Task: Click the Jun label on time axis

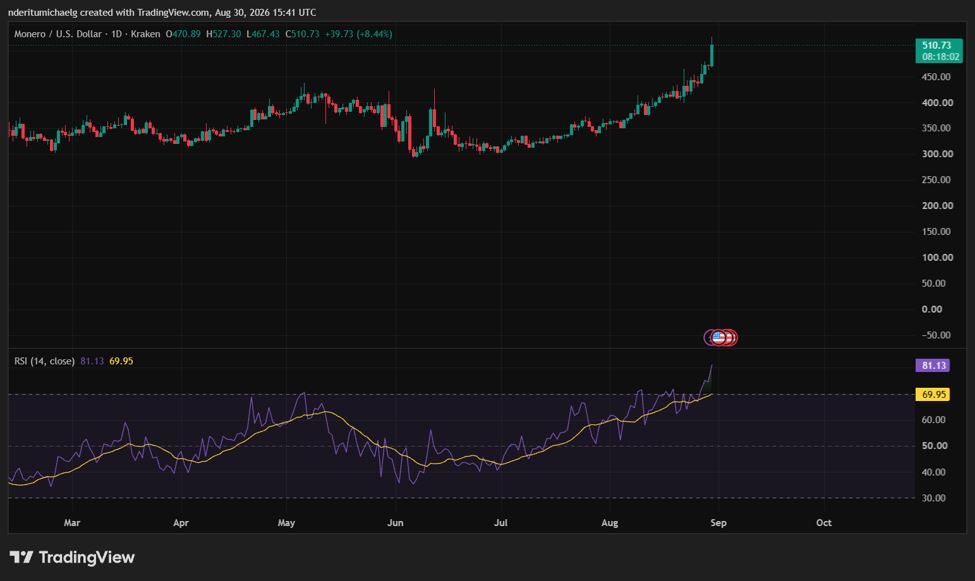Action: click(395, 523)
